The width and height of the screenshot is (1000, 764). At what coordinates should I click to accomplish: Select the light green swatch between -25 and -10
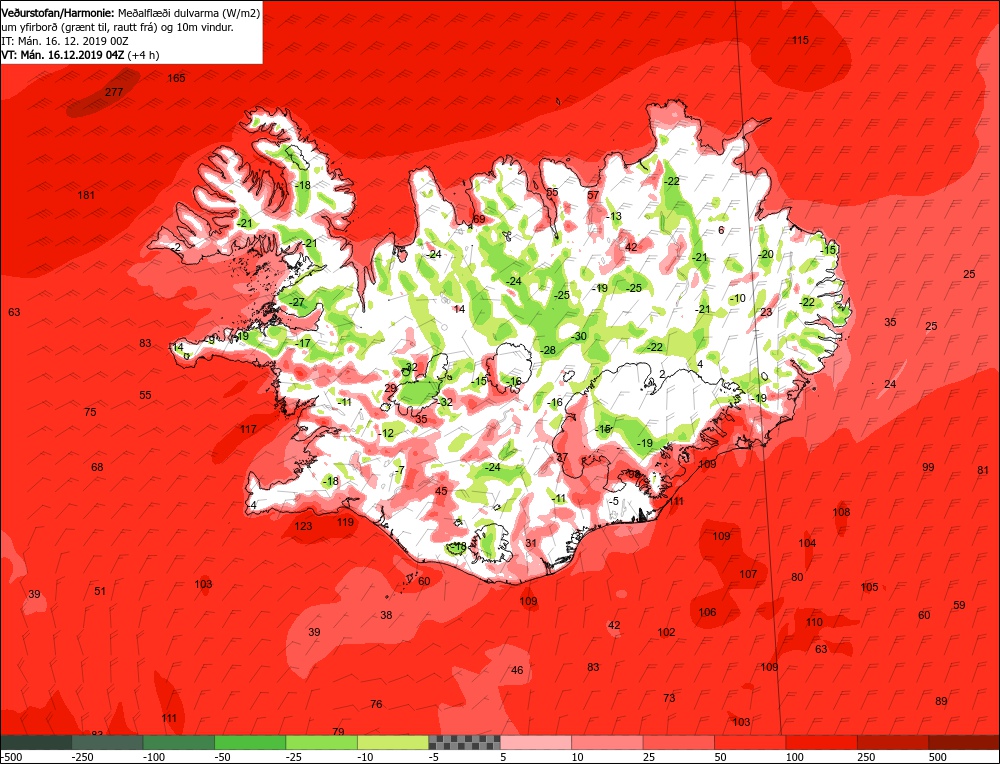[x=321, y=742]
